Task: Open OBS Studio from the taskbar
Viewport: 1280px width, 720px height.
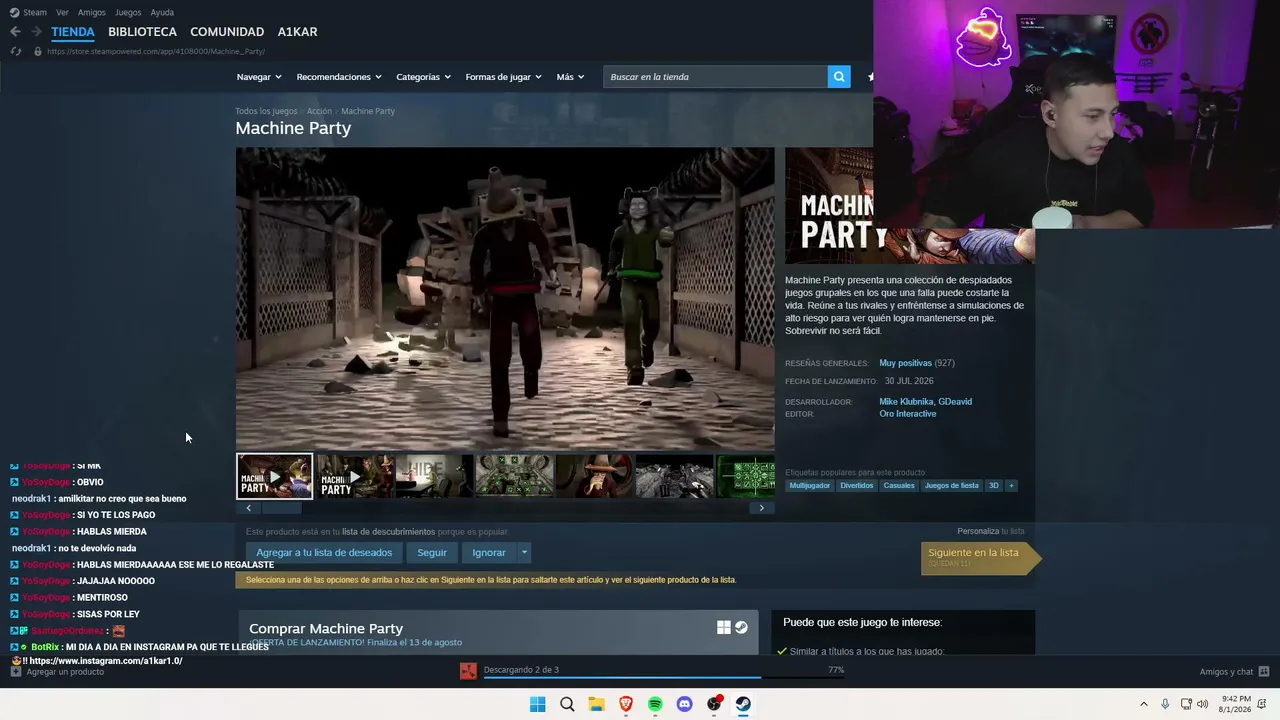Action: (714, 704)
